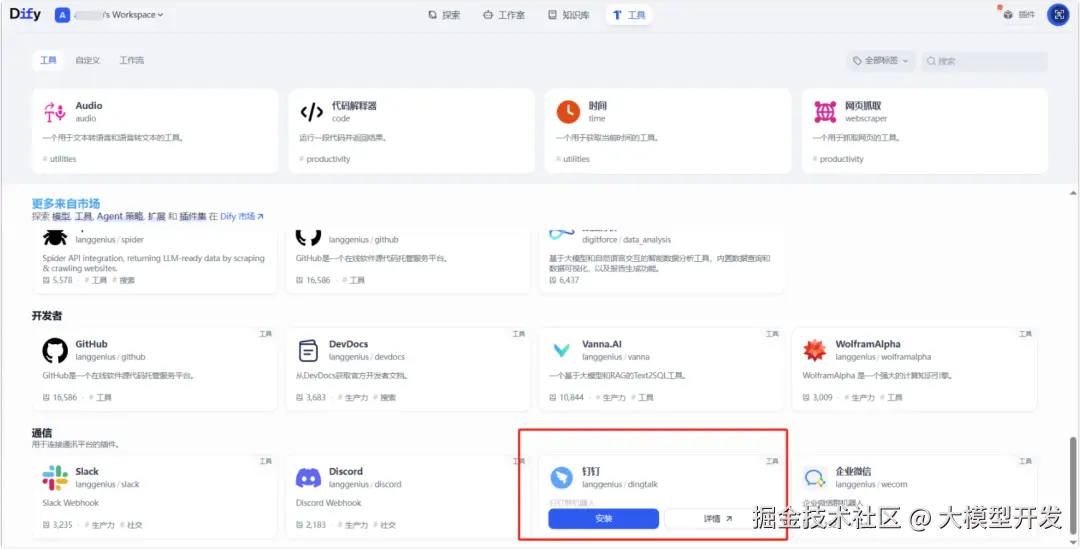Click the Discord plugin icon
The image size is (1080, 549).
[x=309, y=478]
